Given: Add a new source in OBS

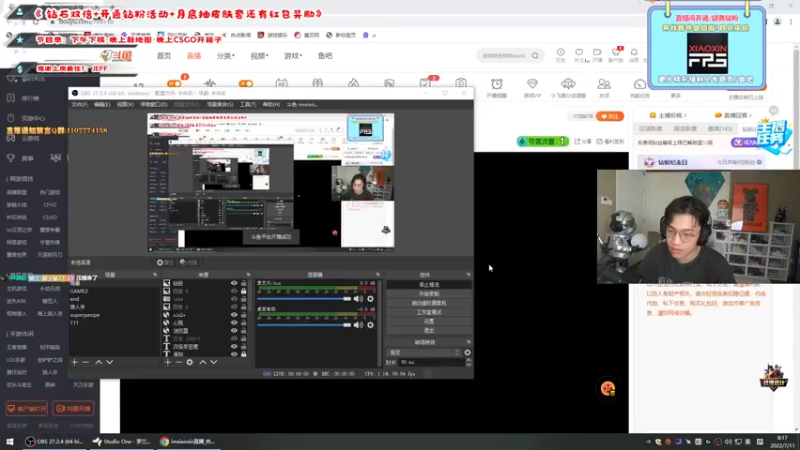Looking at the screenshot, I should tap(168, 362).
